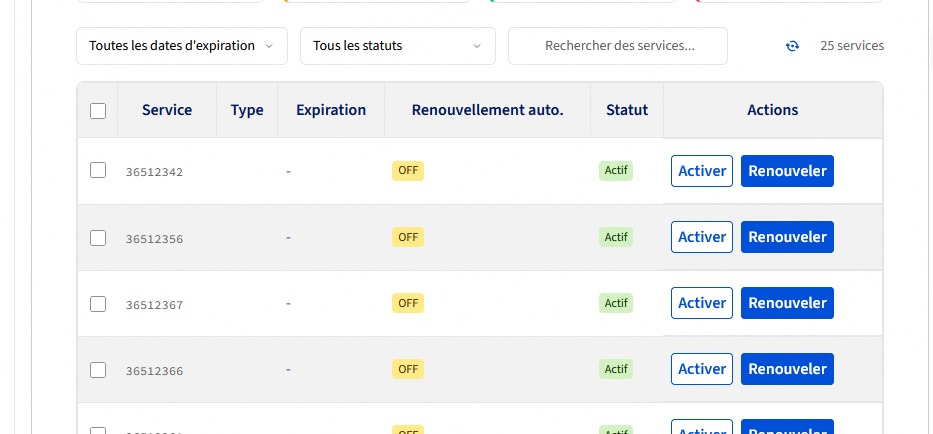This screenshot has width=933, height=434.
Task: Activate service 36512356
Action: (x=702, y=237)
